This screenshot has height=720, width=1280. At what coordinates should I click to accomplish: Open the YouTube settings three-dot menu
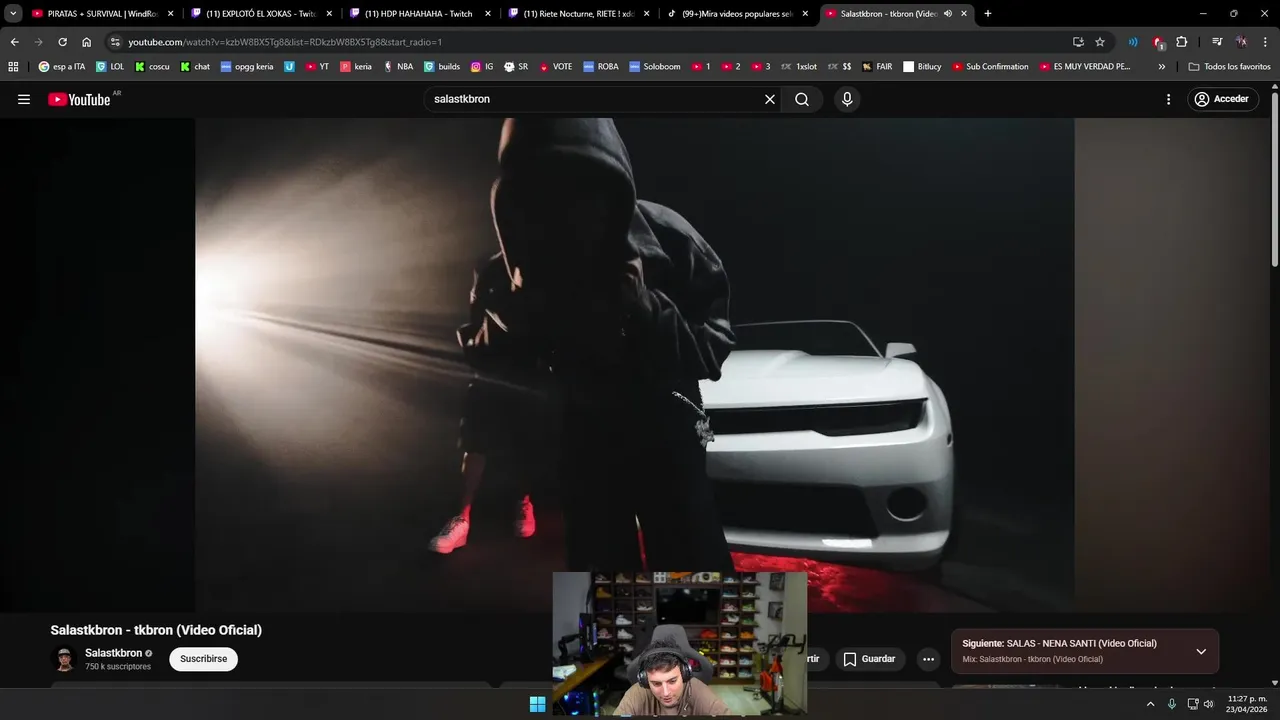point(1168,99)
